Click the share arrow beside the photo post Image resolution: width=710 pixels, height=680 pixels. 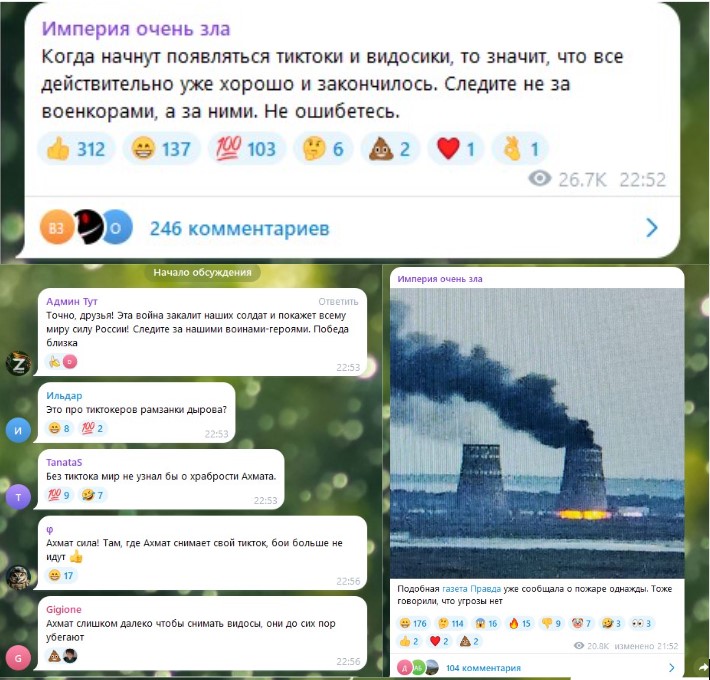702,667
